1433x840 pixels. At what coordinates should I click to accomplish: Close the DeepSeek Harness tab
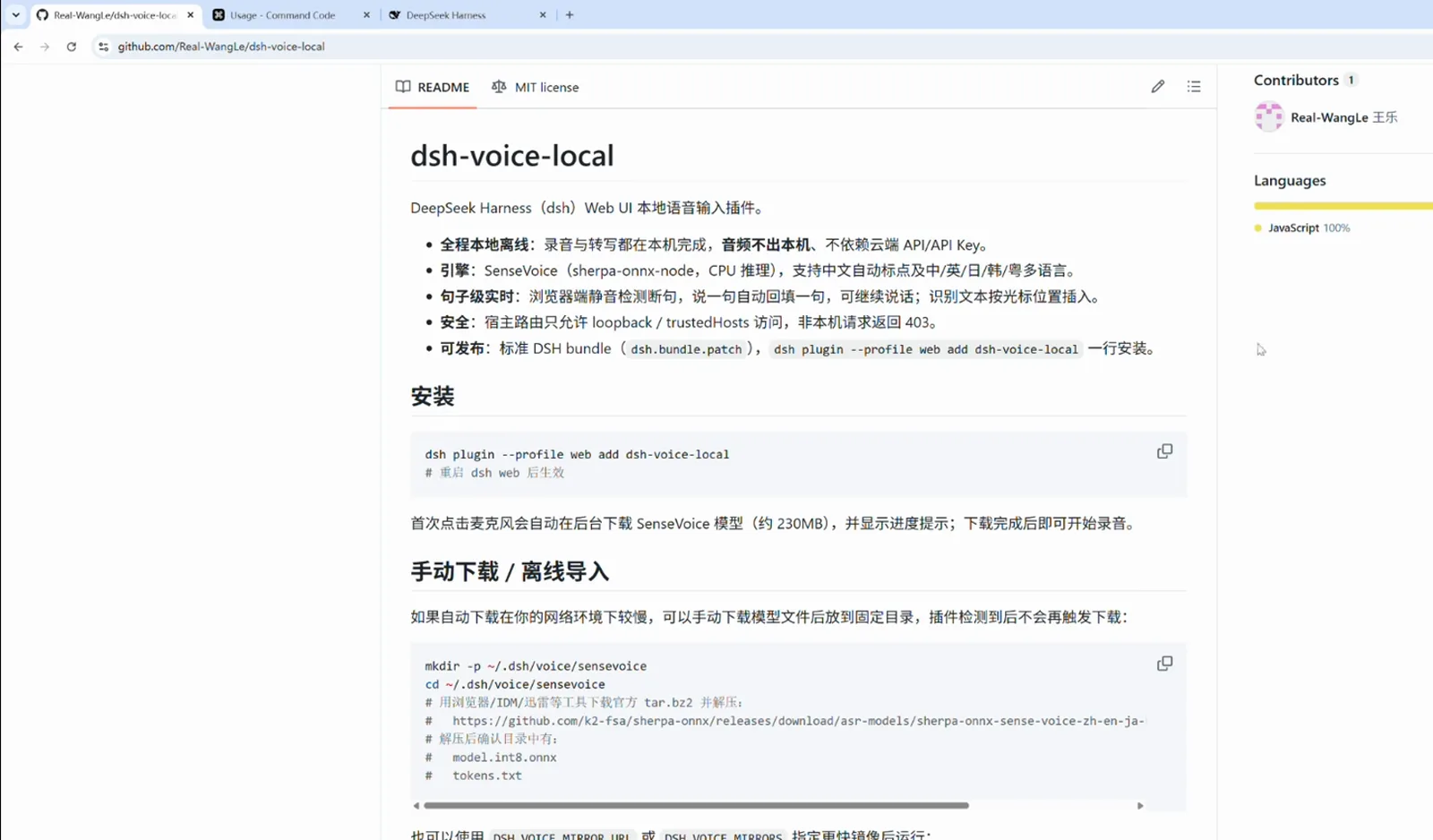point(543,15)
